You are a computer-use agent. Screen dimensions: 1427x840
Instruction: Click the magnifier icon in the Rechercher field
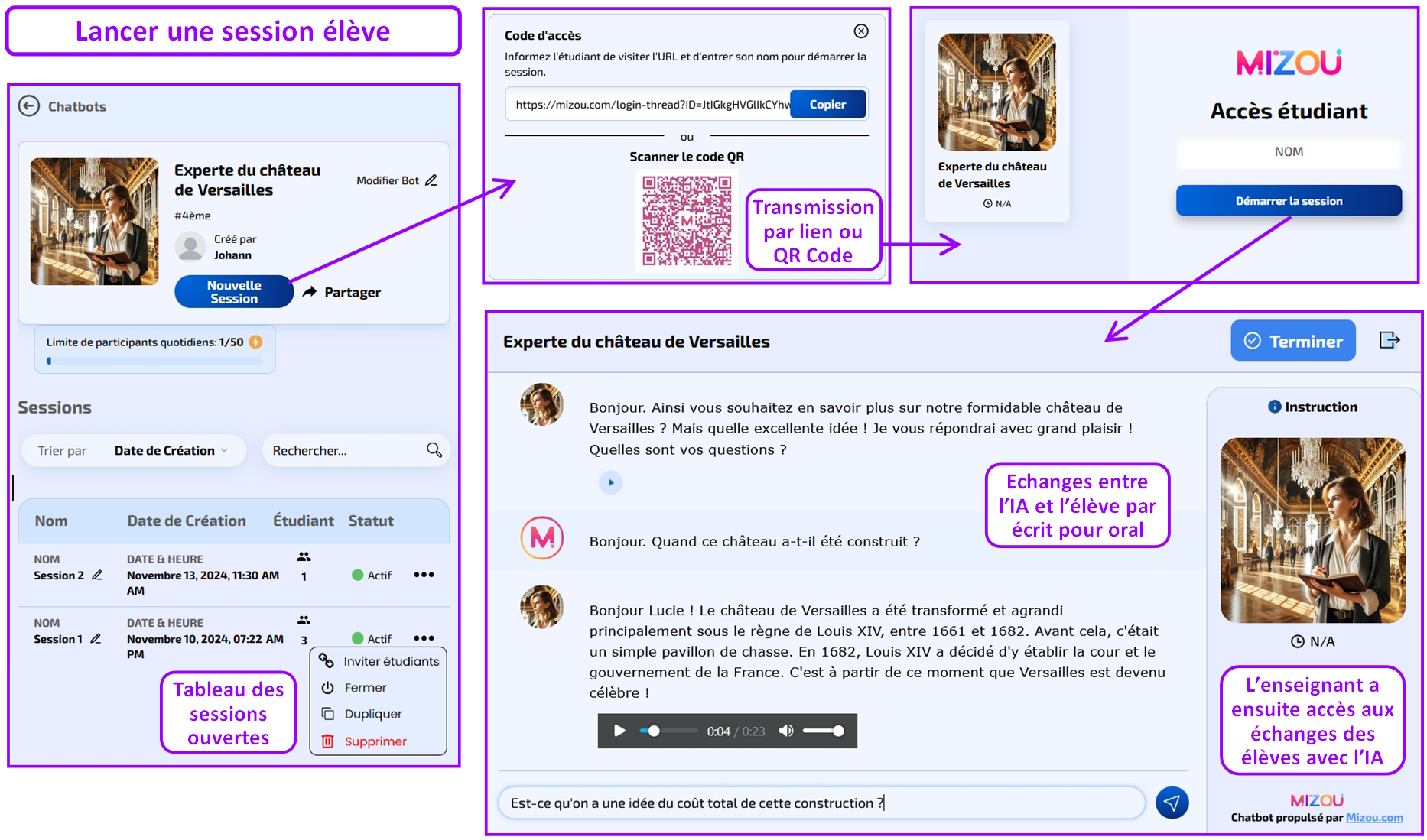(434, 450)
